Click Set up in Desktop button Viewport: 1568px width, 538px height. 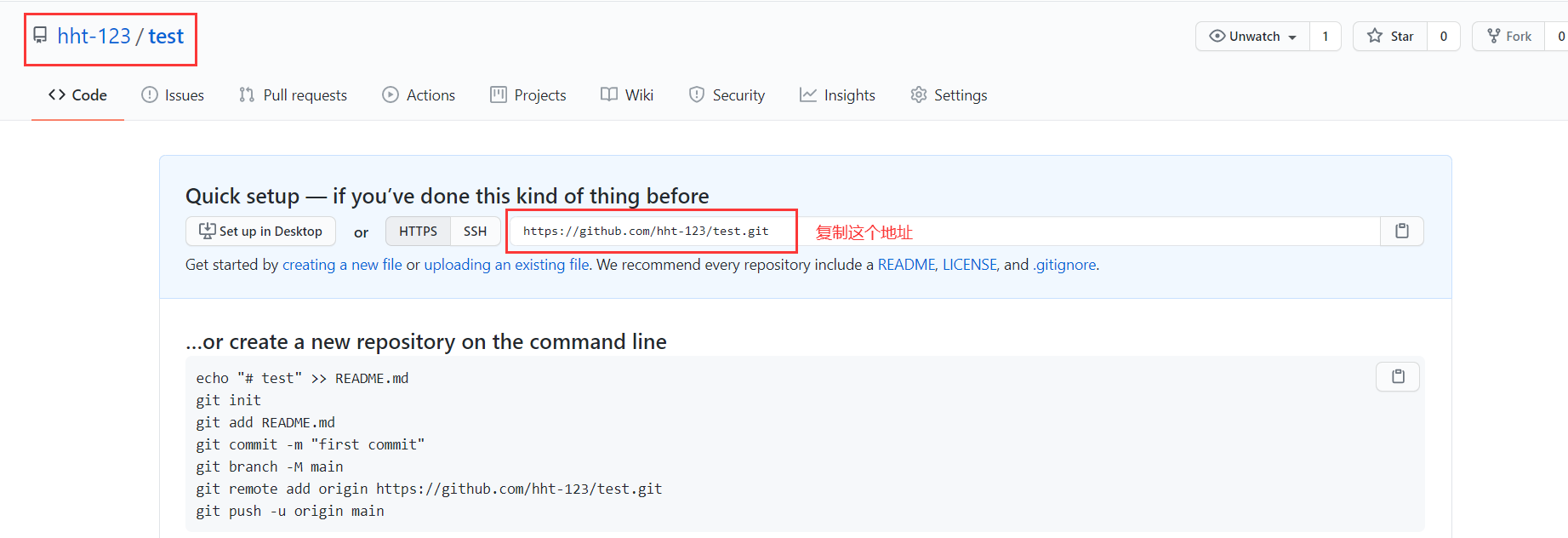click(260, 232)
